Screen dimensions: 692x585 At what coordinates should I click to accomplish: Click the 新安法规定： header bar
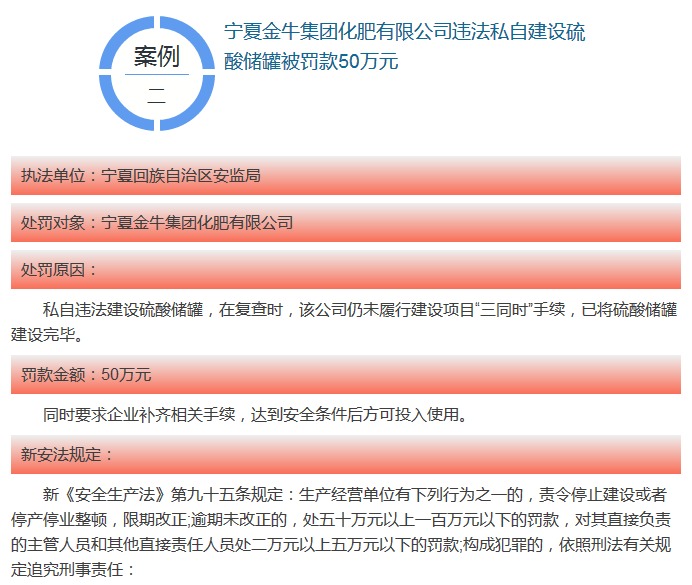346,454
